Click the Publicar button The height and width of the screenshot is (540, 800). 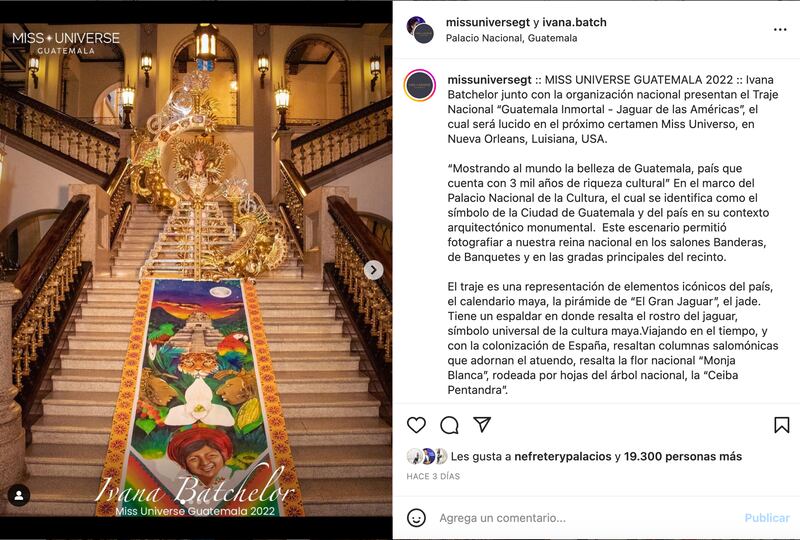point(767,518)
